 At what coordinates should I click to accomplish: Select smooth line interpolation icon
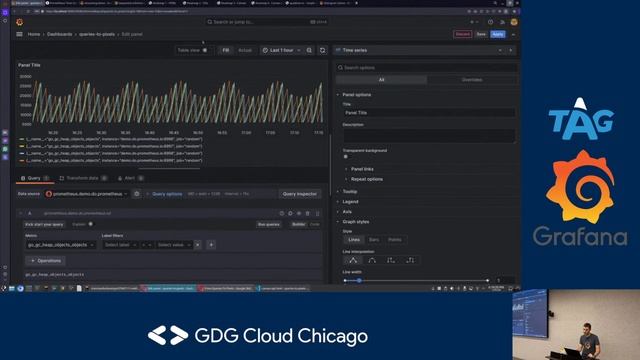click(372, 260)
